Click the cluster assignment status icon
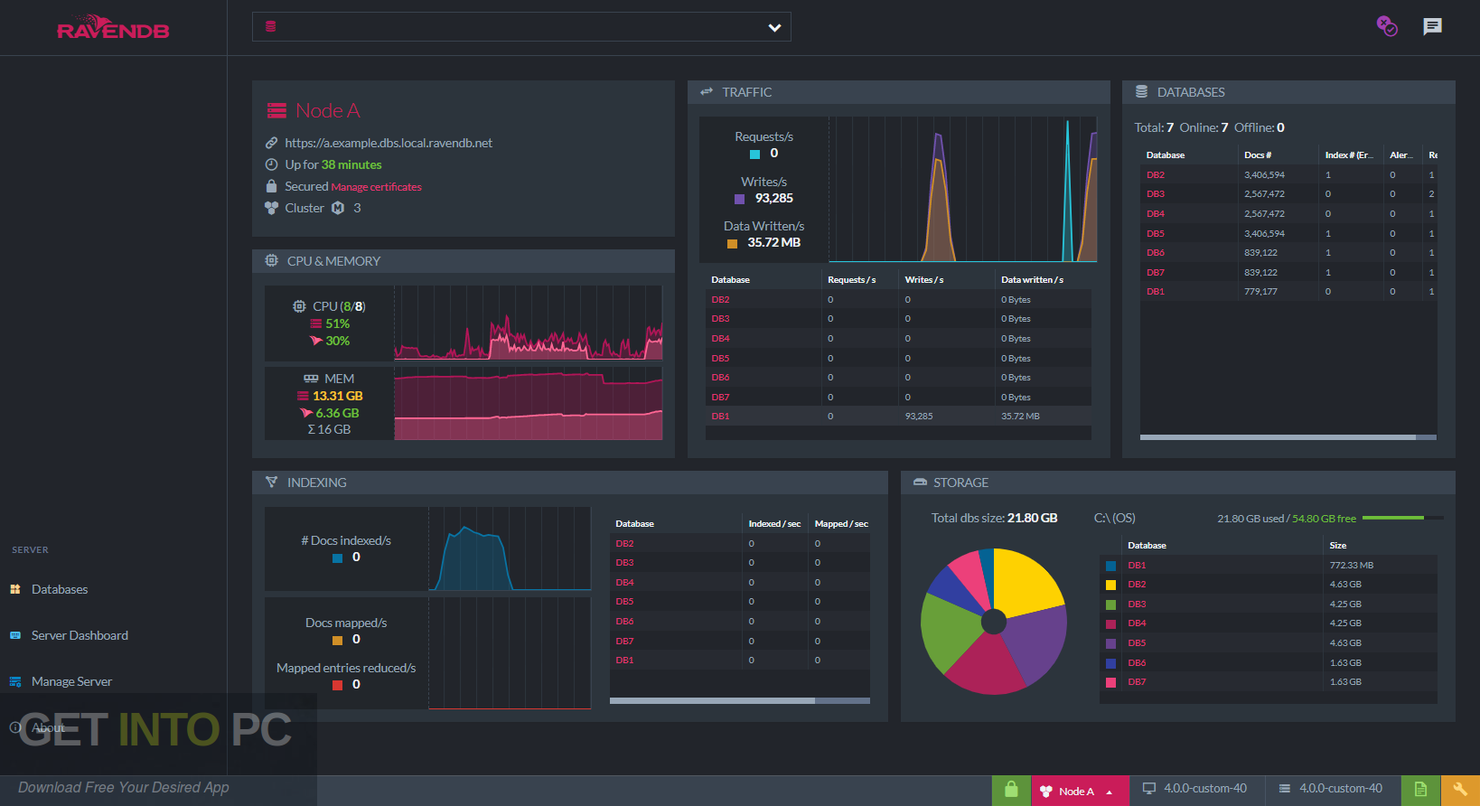1480x806 pixels. coord(1386,26)
